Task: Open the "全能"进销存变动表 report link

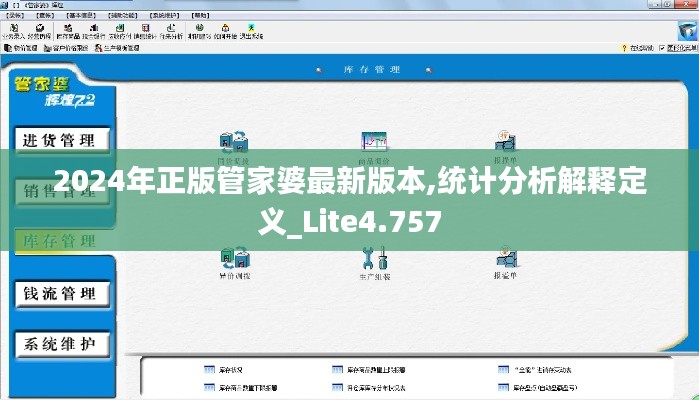Action: tap(535, 370)
